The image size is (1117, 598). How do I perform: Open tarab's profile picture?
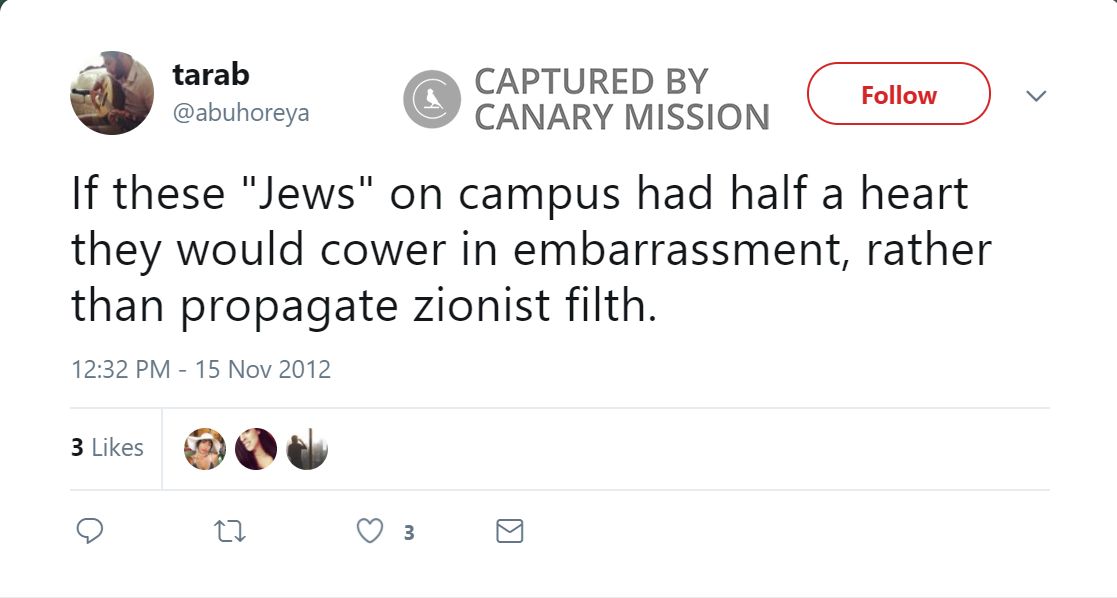[112, 93]
